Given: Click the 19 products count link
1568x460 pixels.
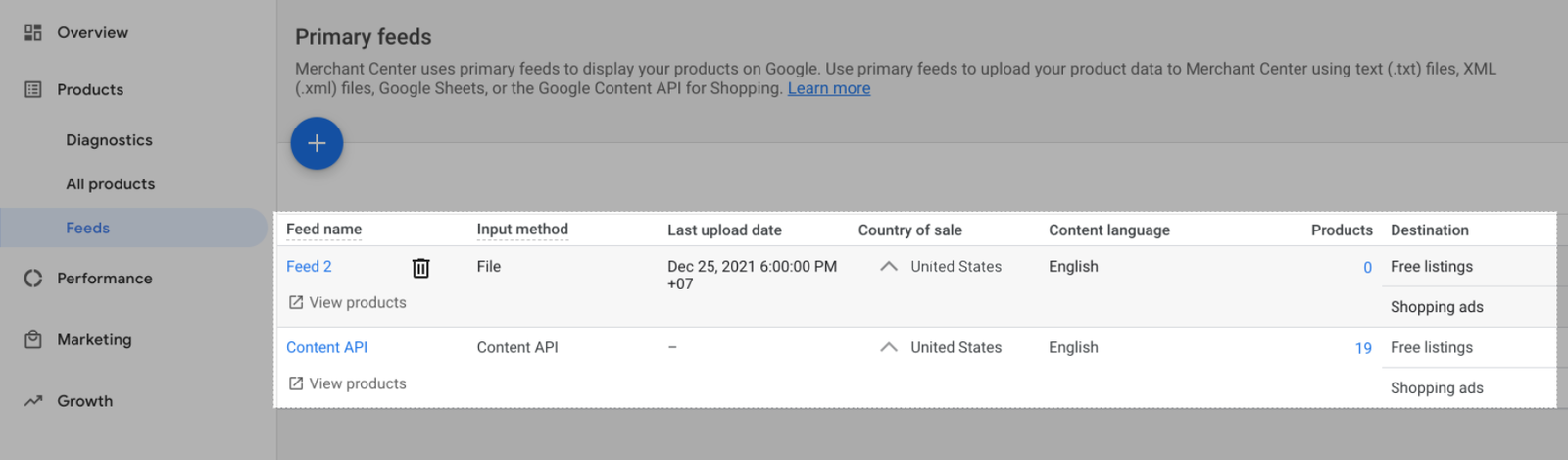Looking at the screenshot, I should pos(1362,348).
